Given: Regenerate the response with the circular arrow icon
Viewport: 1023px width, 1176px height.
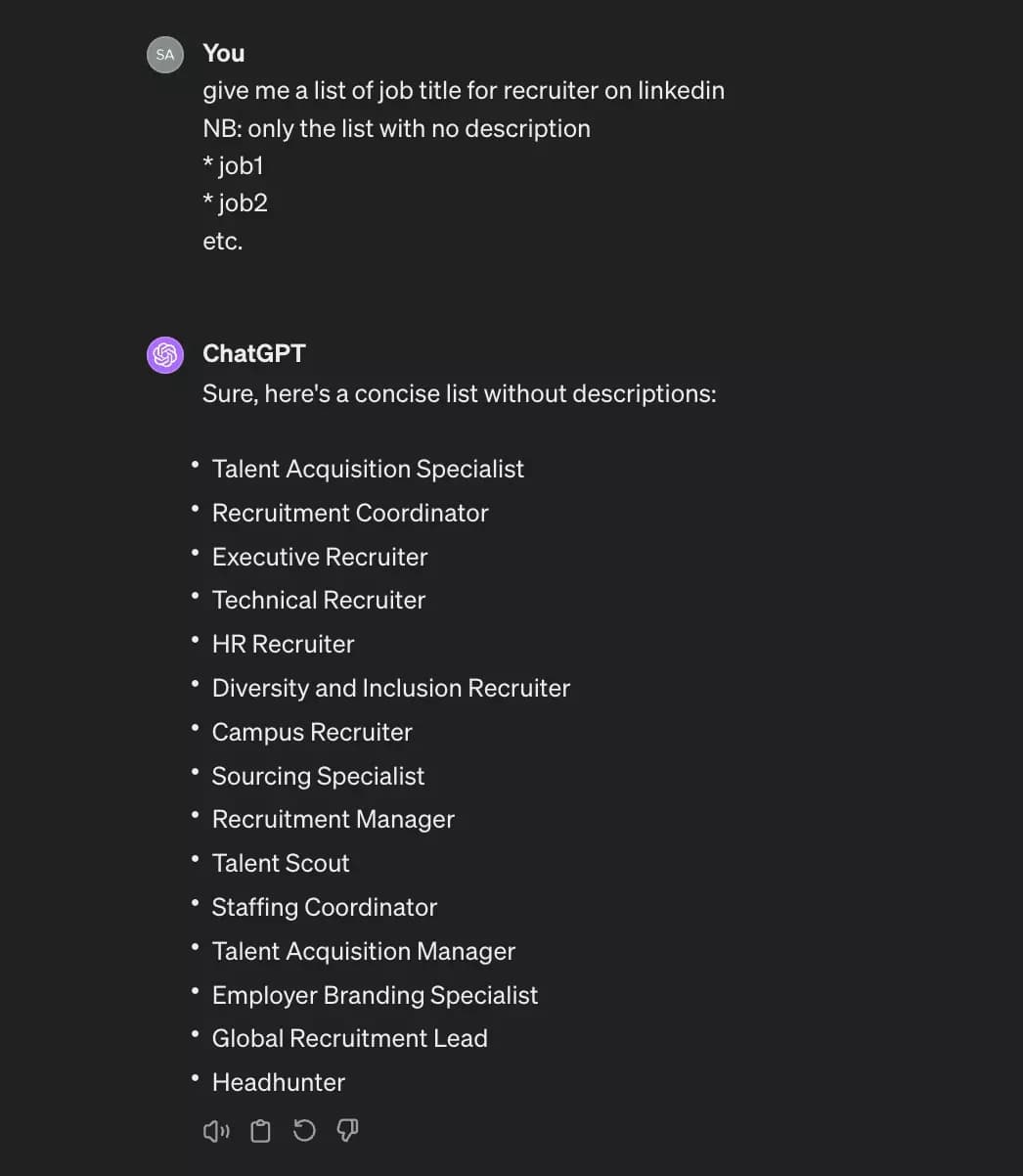Looking at the screenshot, I should (x=304, y=1130).
